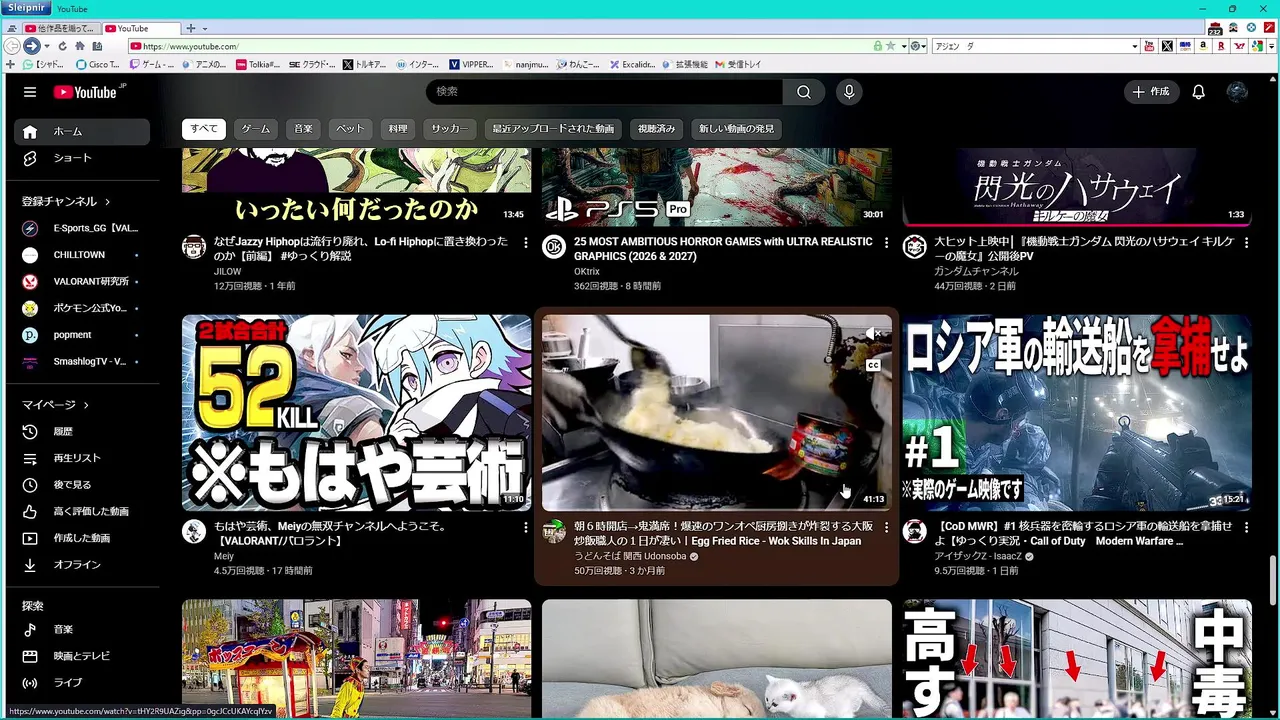This screenshot has width=1280, height=720.
Task: Select the 最近アップロードされた動画 chip
Action: 553,129
